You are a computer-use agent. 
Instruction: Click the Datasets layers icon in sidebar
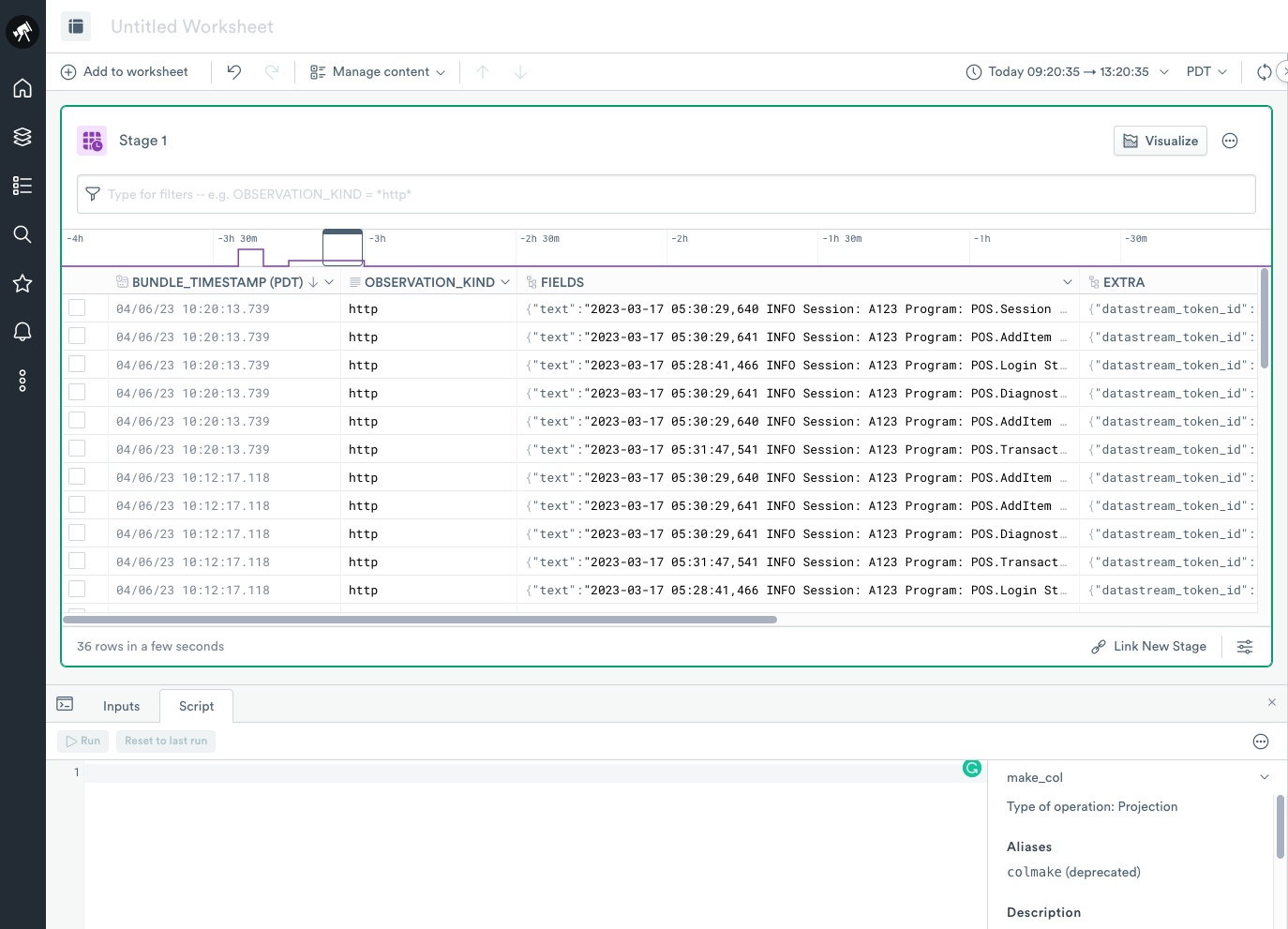(22, 137)
